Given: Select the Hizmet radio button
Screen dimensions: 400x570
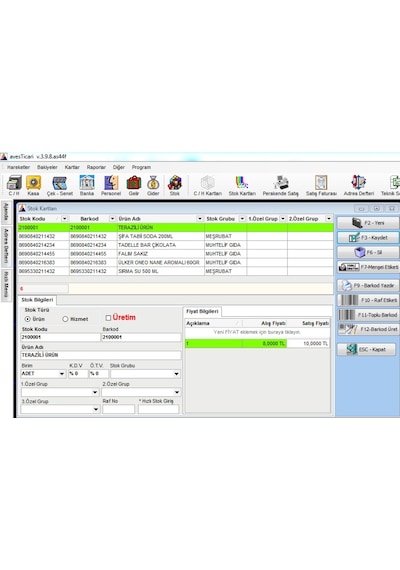Looking at the screenshot, I should [x=65, y=319].
